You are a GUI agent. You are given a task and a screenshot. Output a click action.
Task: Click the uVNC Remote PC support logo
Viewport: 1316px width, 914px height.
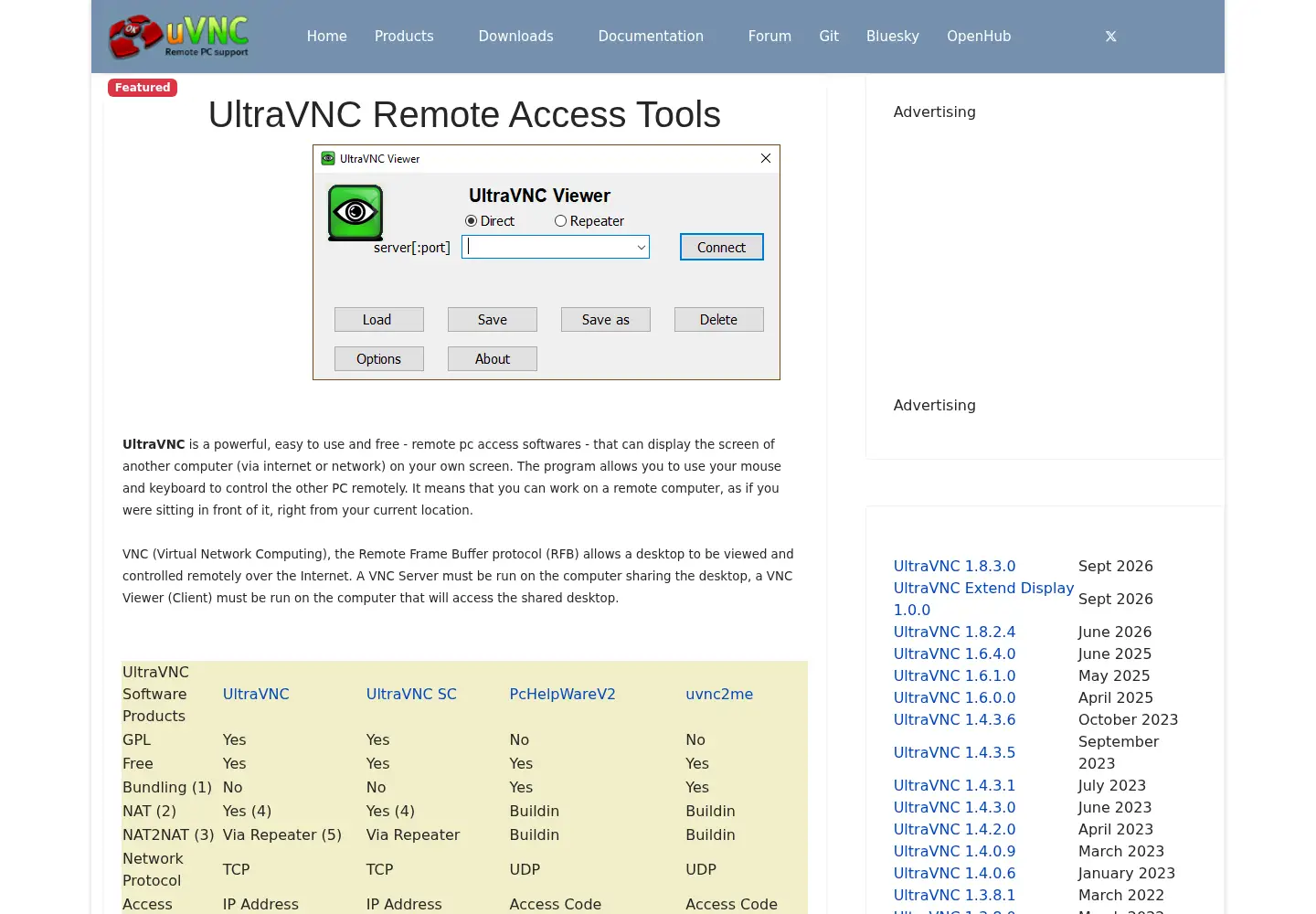[x=178, y=37]
